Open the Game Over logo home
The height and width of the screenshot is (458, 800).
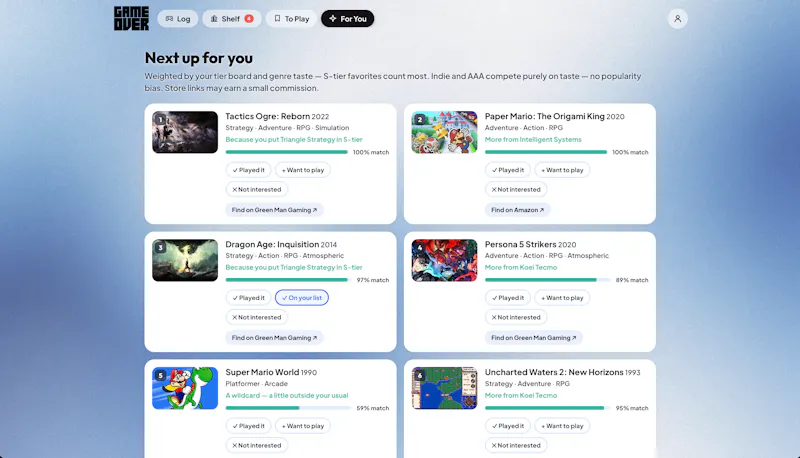[131, 18]
